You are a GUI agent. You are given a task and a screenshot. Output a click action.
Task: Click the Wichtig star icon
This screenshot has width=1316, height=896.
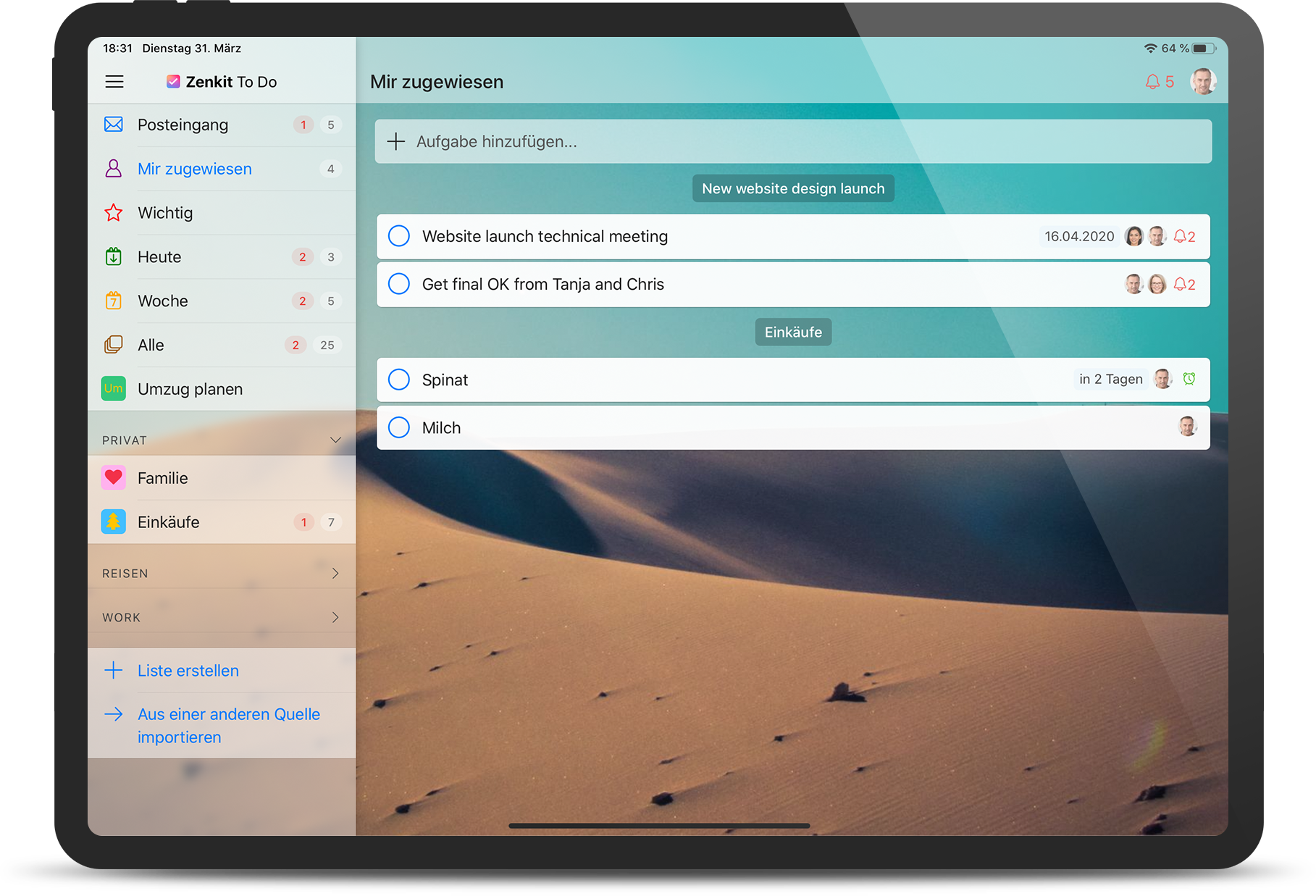(114, 213)
